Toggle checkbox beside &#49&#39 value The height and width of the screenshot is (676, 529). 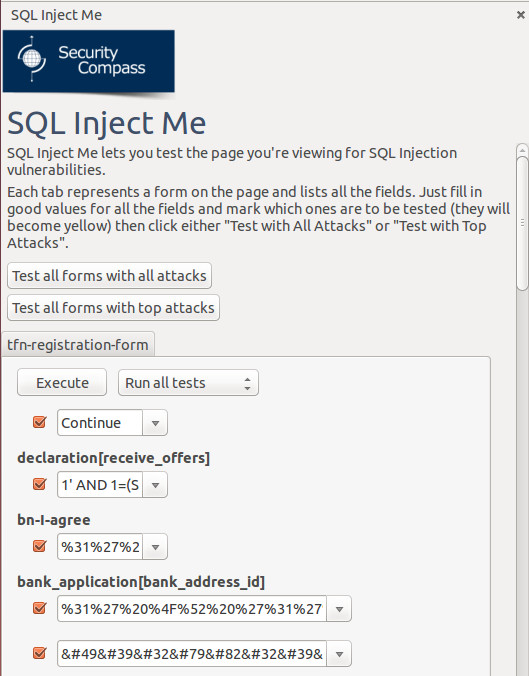pos(40,653)
